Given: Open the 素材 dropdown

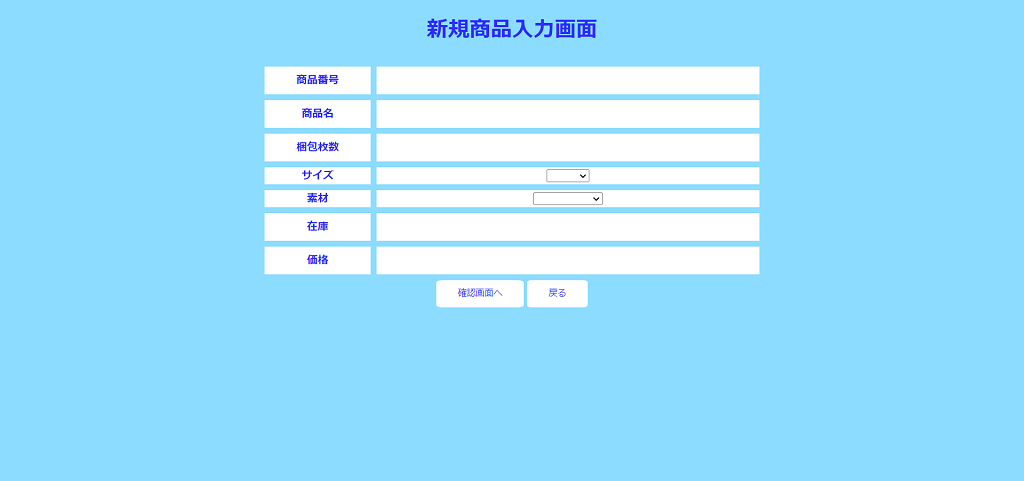Looking at the screenshot, I should pos(568,198).
